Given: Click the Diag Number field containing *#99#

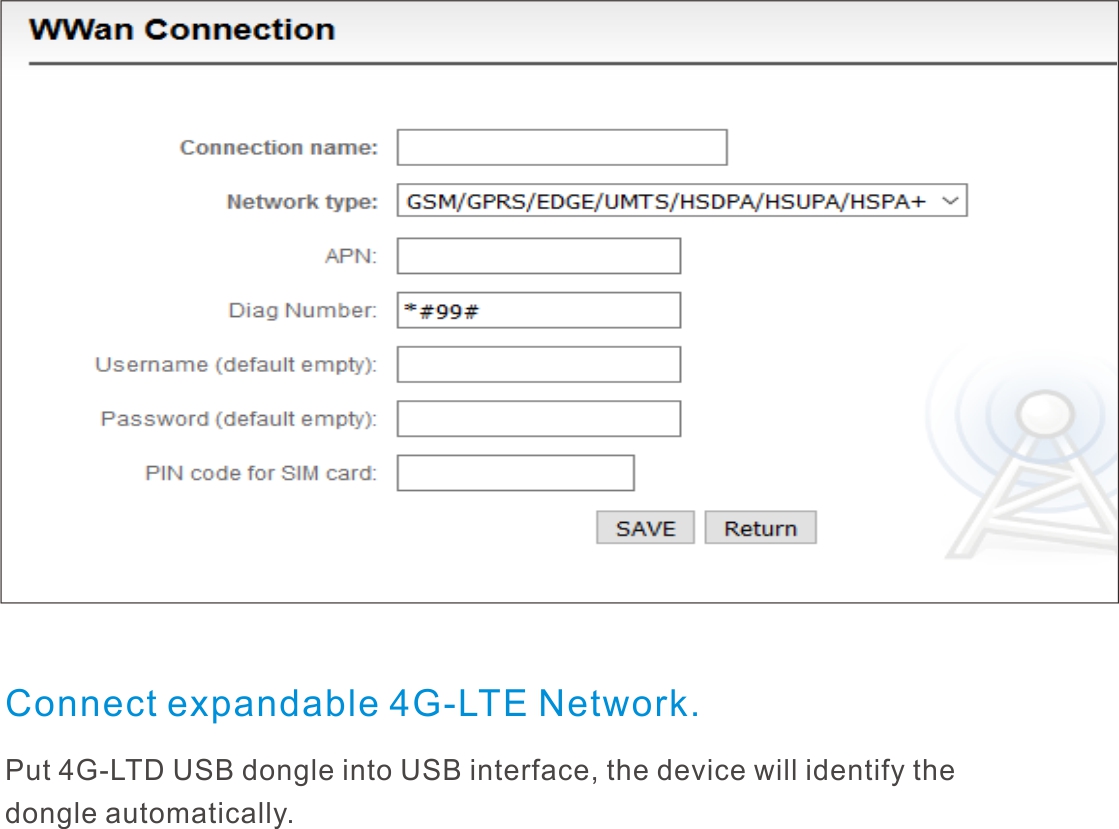Looking at the screenshot, I should [539, 310].
